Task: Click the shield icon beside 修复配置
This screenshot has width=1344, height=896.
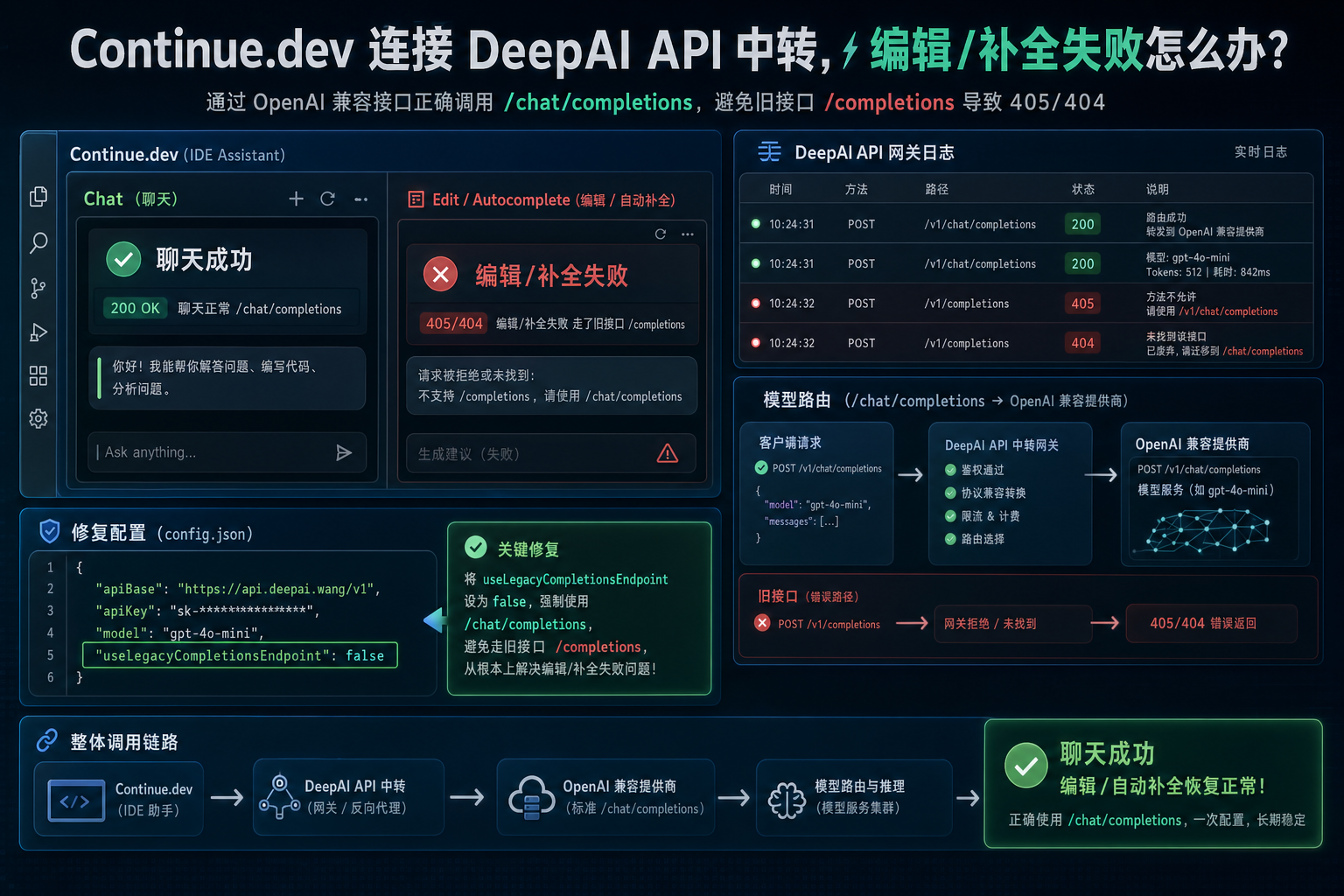Action: click(x=50, y=531)
